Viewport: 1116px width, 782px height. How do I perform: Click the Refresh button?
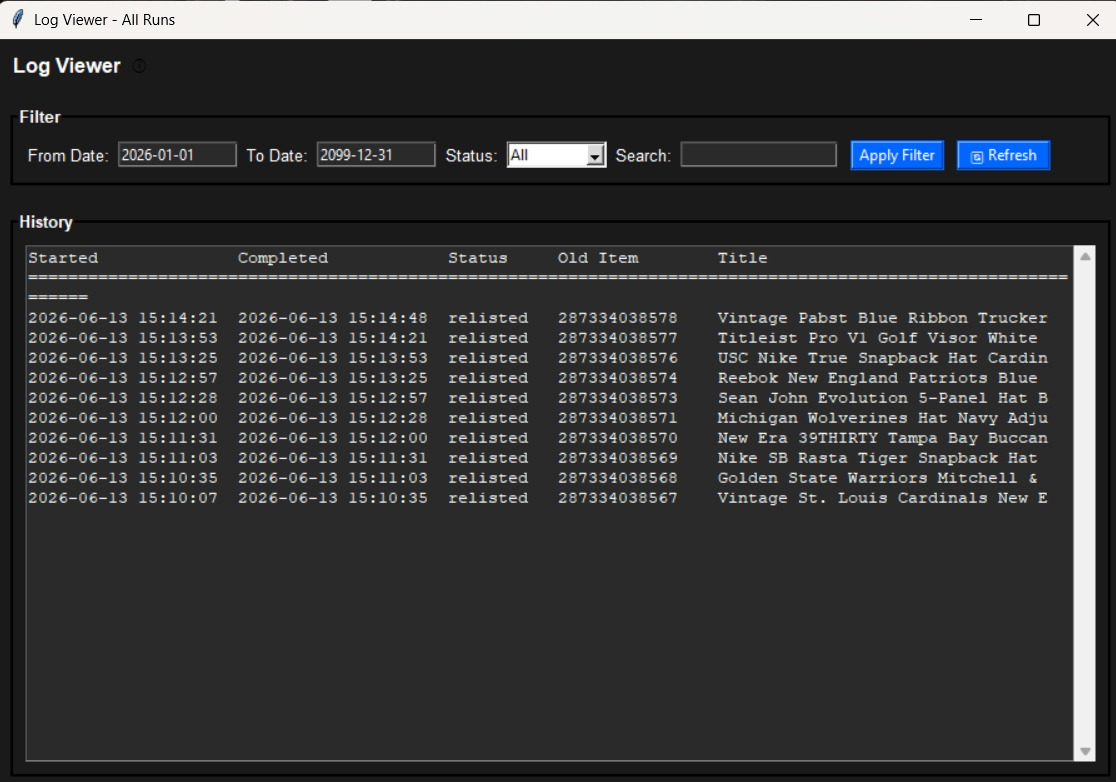click(1003, 155)
